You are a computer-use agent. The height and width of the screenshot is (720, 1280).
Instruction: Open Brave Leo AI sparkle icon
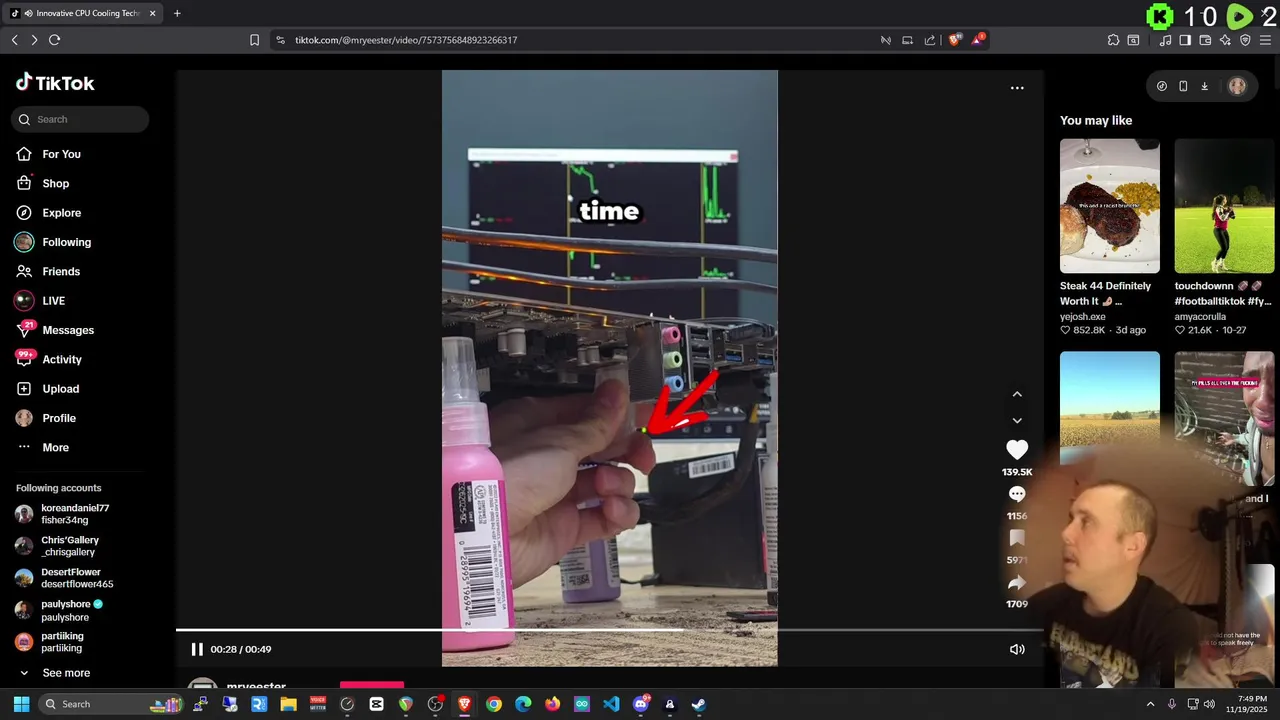click(x=1225, y=40)
